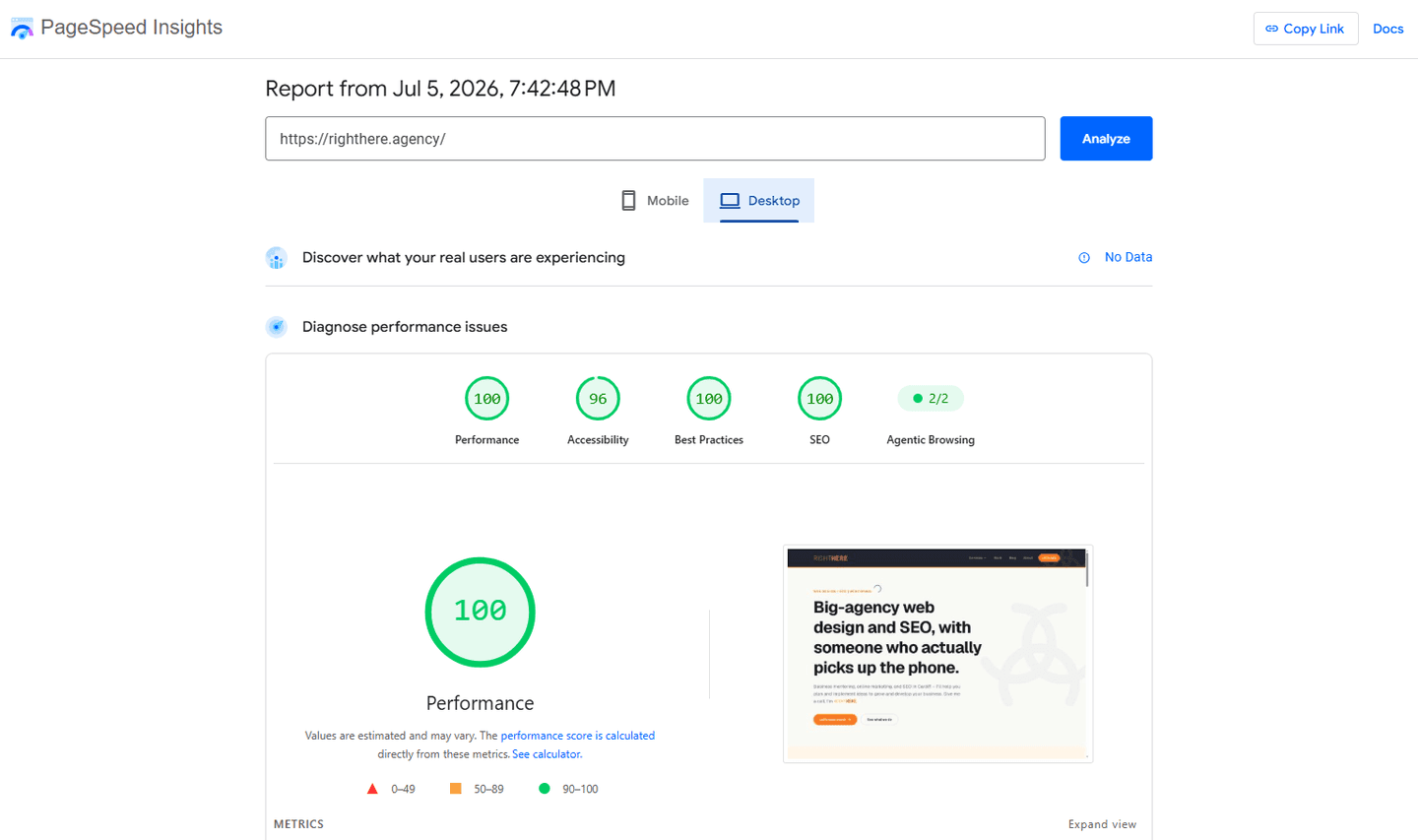The width and height of the screenshot is (1418, 840).
Task: Click the report date heading text
Action: [x=440, y=89]
